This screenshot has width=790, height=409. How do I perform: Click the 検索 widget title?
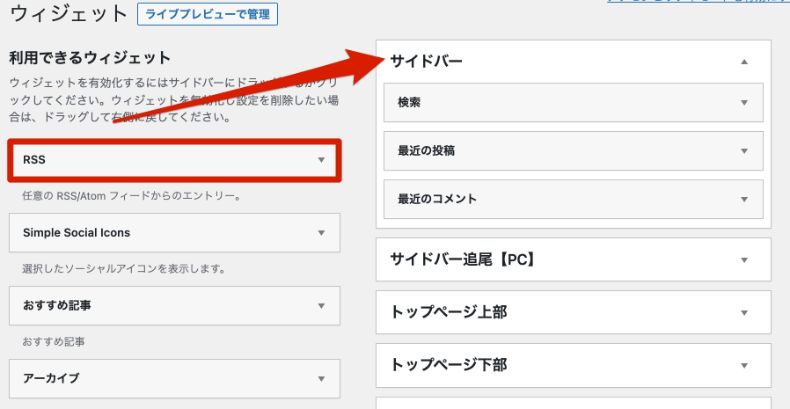point(409,102)
